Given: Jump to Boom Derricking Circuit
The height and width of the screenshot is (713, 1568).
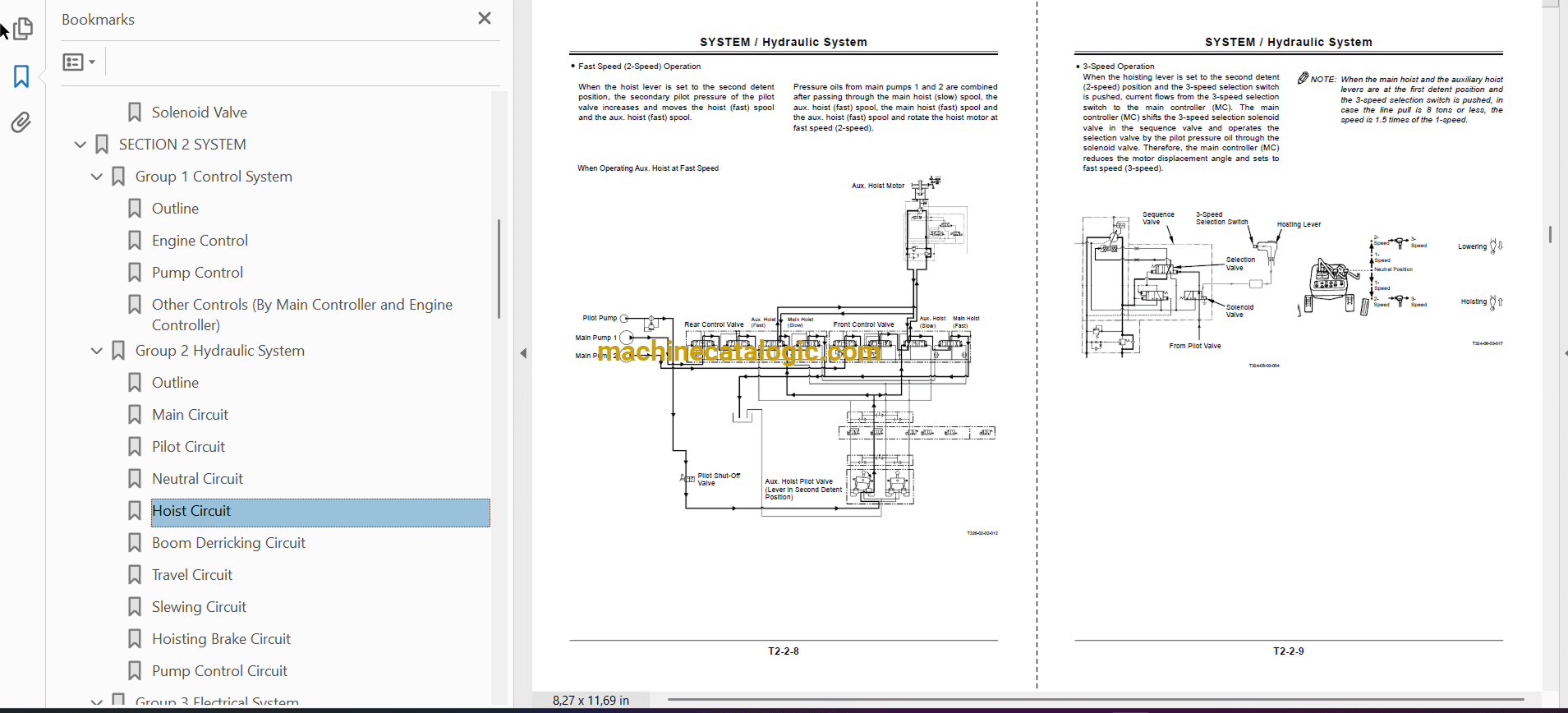Looking at the screenshot, I should click(228, 543).
